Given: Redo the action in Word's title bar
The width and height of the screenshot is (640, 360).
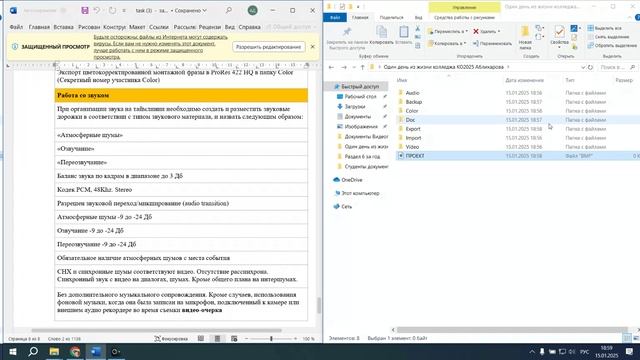Looking at the screenshot, I should (112, 11).
